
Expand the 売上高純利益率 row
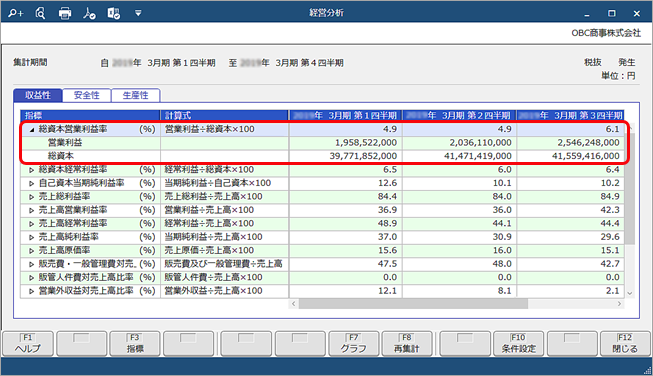pos(32,237)
